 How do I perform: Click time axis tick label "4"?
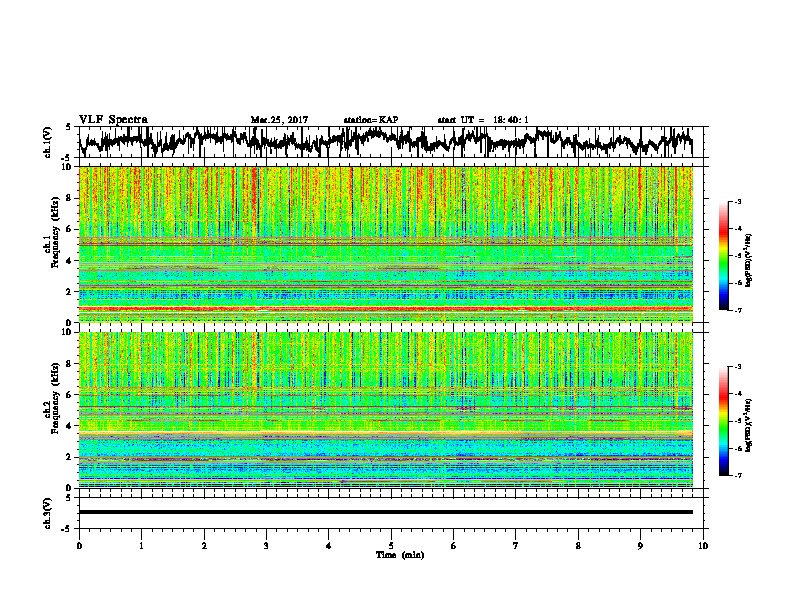point(329,546)
